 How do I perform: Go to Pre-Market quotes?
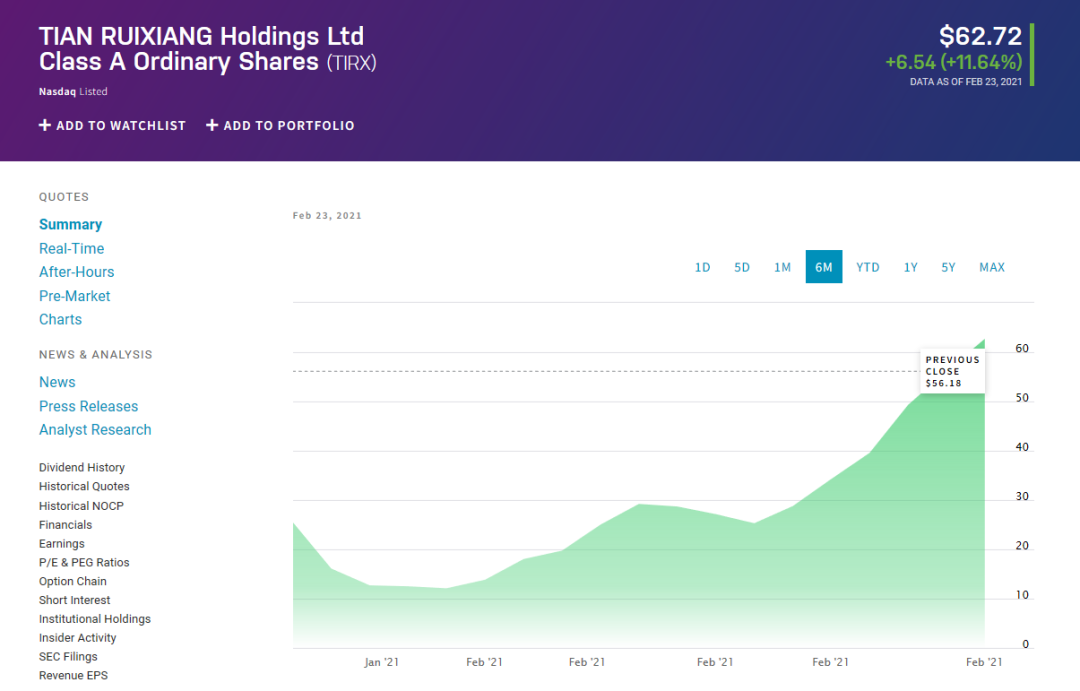(x=74, y=296)
